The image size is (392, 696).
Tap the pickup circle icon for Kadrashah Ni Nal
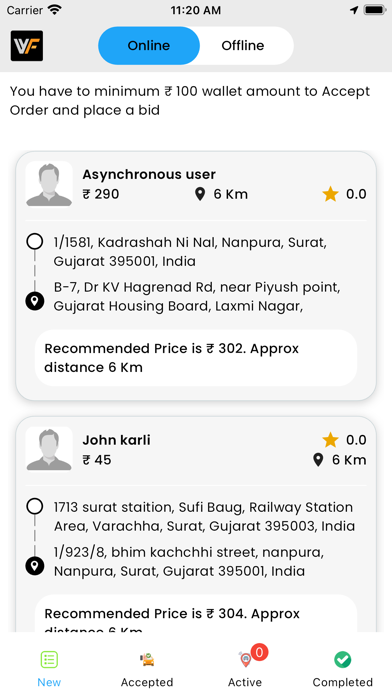[x=35, y=242]
